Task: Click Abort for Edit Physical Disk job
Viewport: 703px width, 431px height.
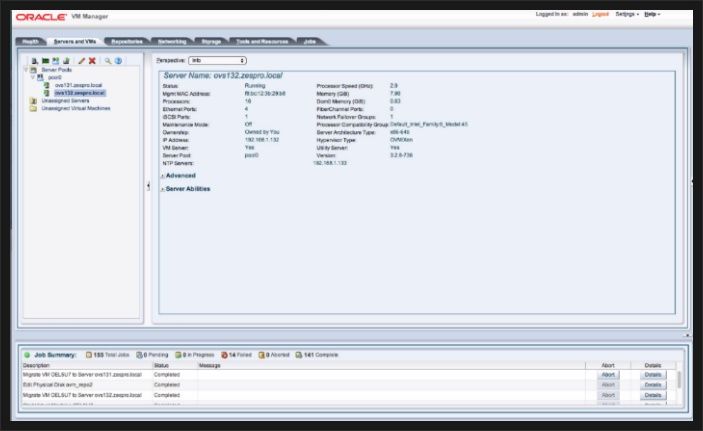Action: [x=608, y=385]
